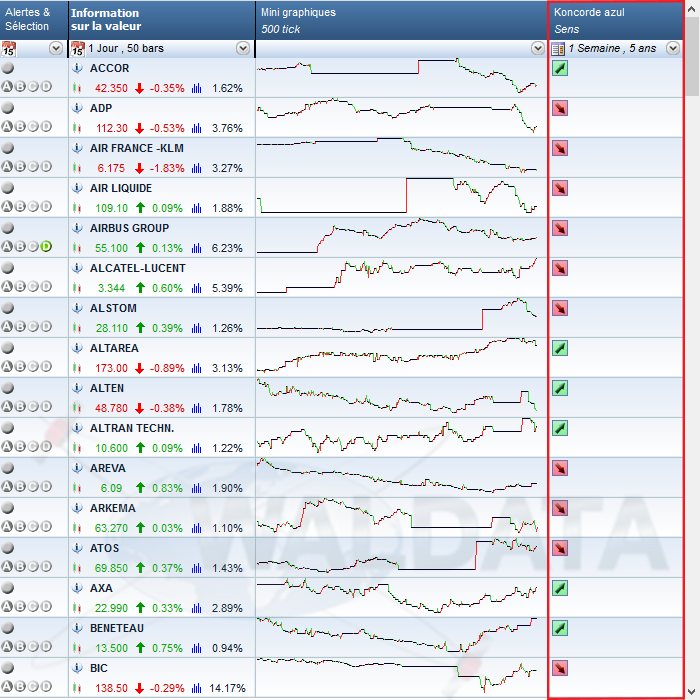Click the volume bars icon in the AIRBUS GROUP row
The height and width of the screenshot is (700, 700).
(196, 248)
